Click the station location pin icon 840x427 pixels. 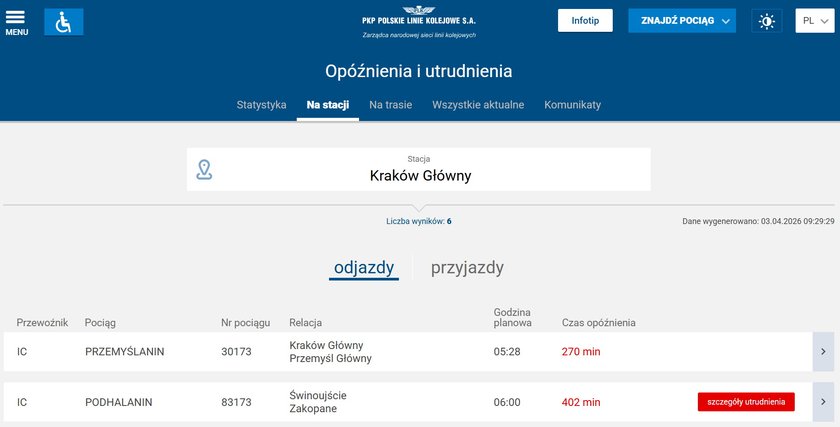[204, 169]
